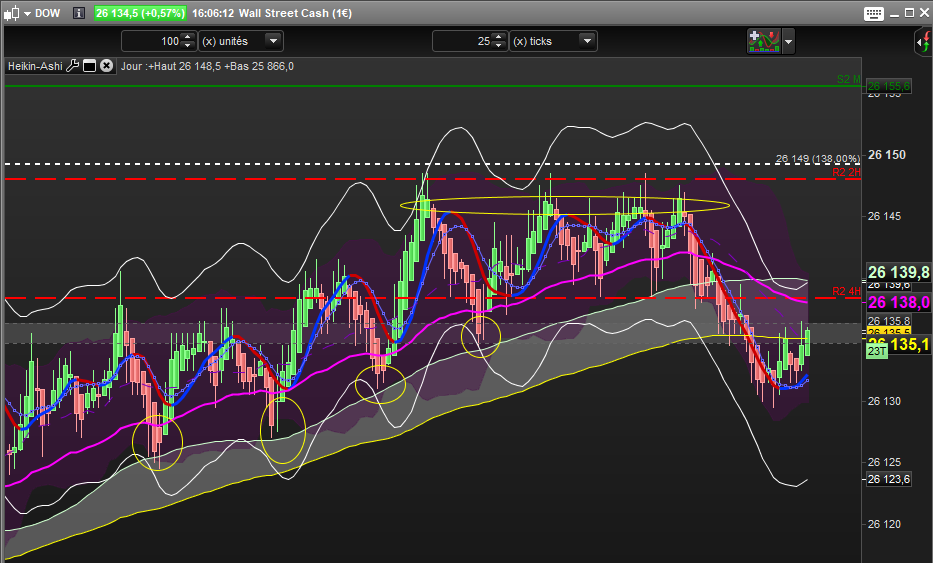Screen dimensions: 933x563
Task: Click the red R2 2H resistance label
Action: click(x=846, y=173)
